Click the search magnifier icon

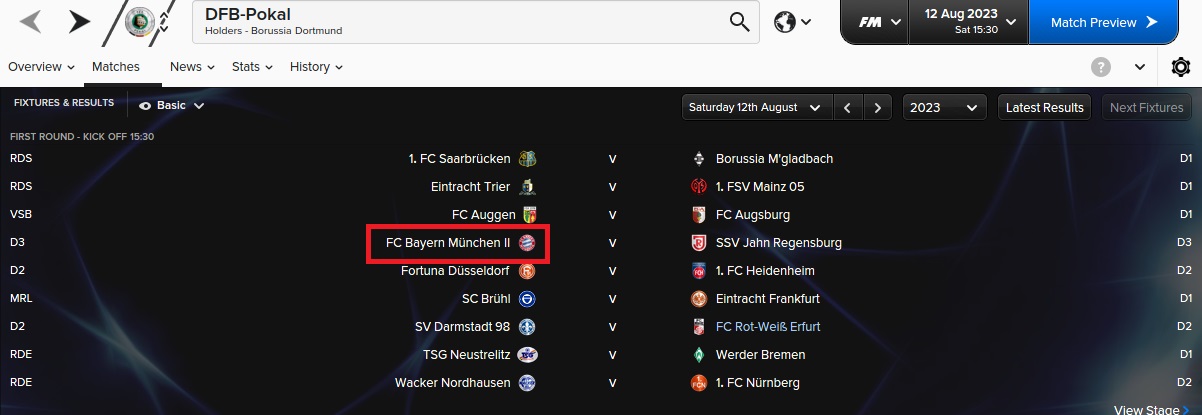pos(739,22)
